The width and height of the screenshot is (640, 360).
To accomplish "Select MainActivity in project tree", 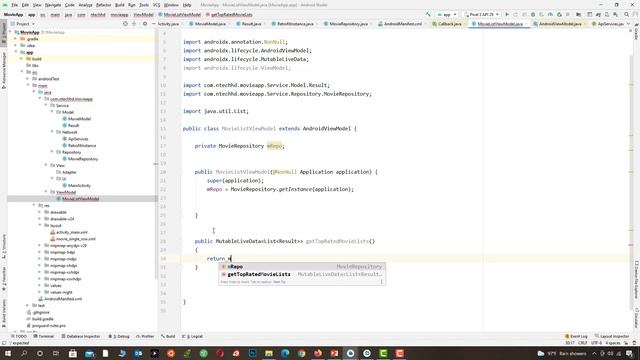I will 76,185.
